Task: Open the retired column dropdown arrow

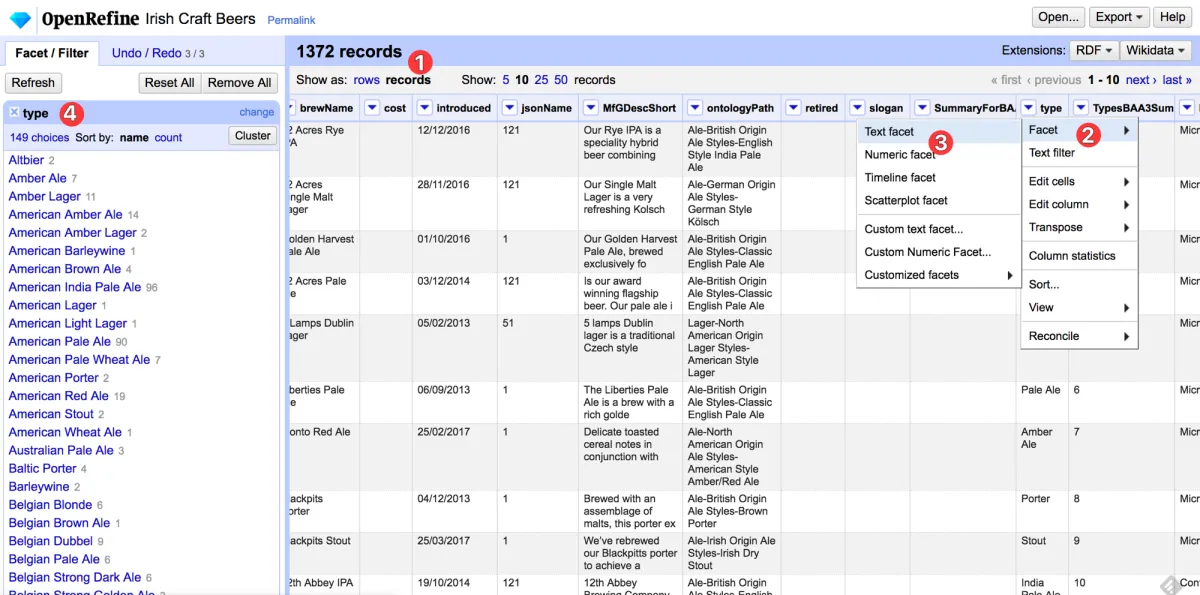Action: click(x=792, y=108)
